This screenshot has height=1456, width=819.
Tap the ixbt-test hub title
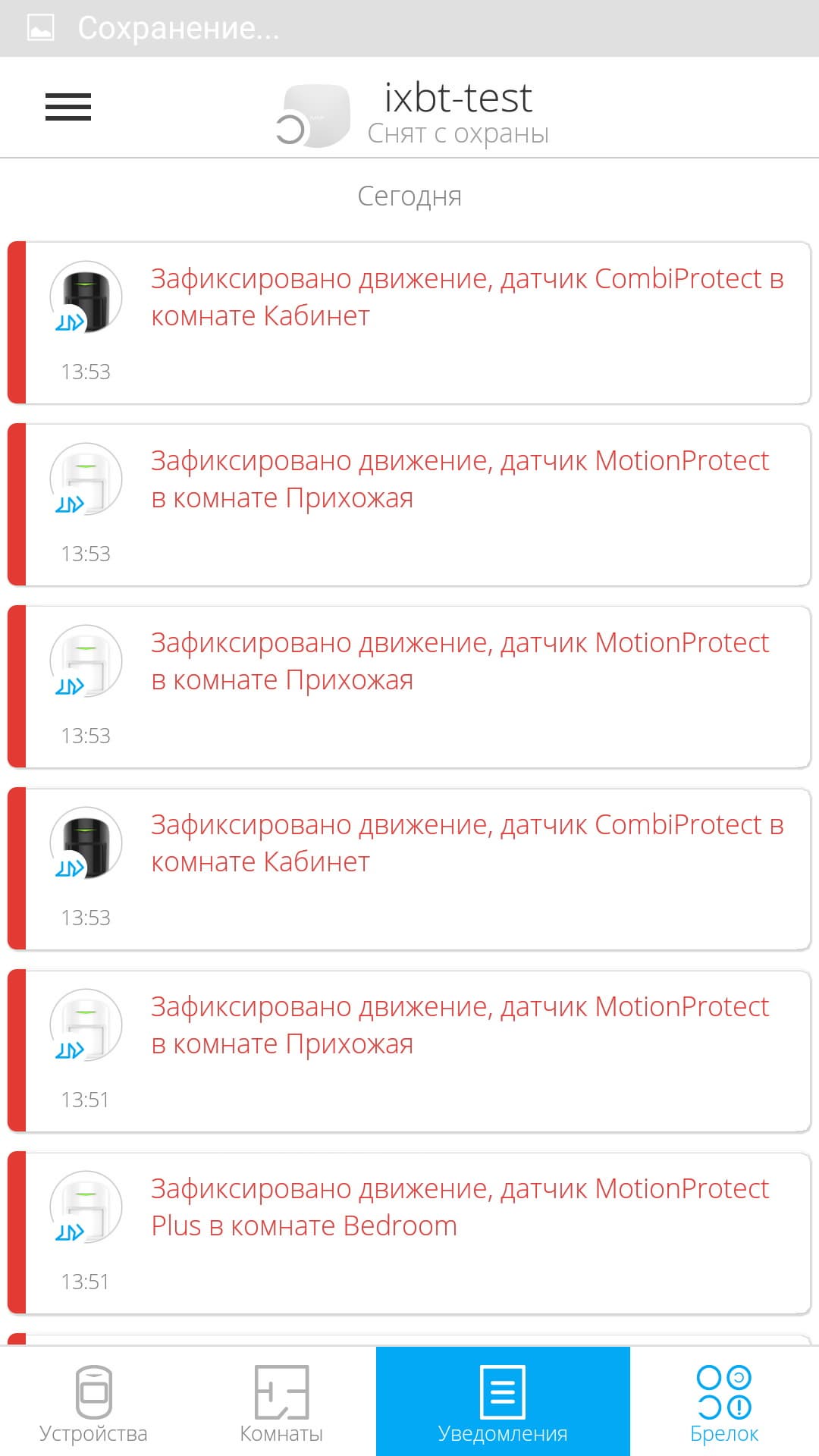click(x=458, y=98)
